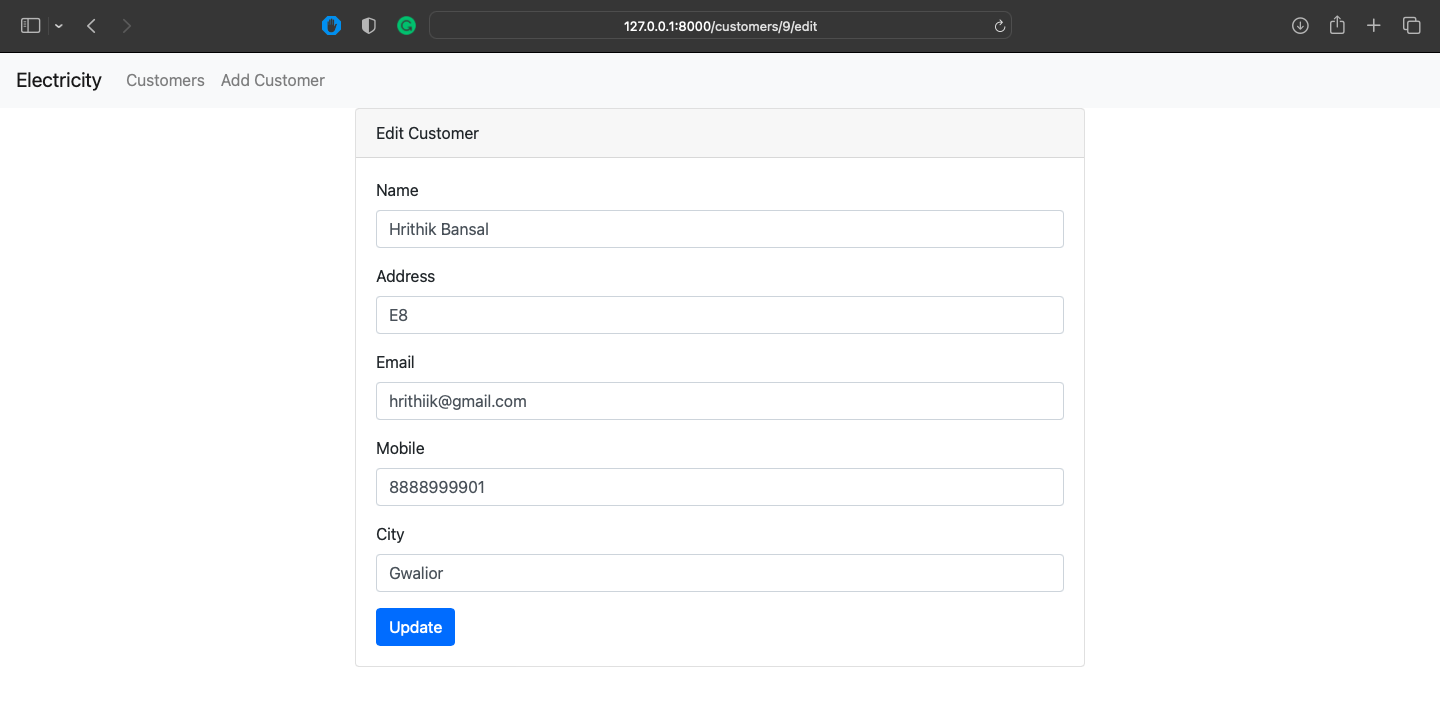Click the City field label
The height and width of the screenshot is (704, 1440).
click(390, 534)
